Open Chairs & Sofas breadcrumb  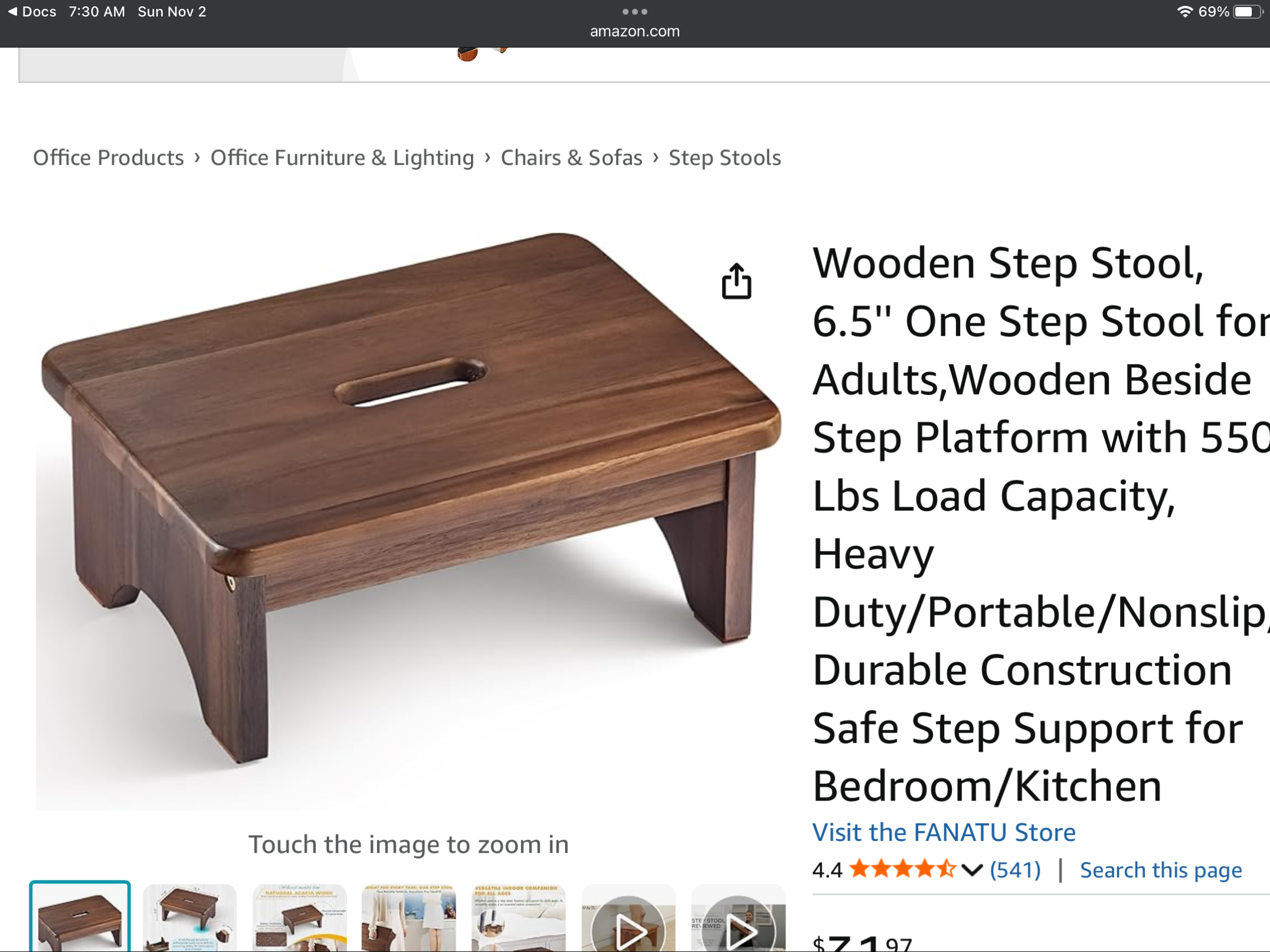coord(571,157)
